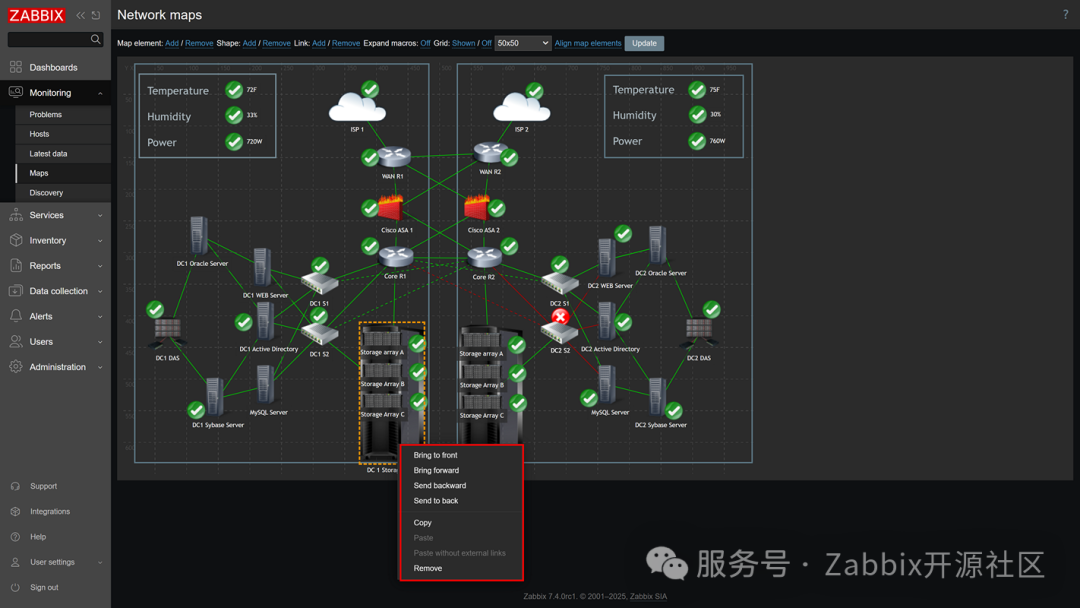Select the ISP 2 cloud icon

coord(520,106)
